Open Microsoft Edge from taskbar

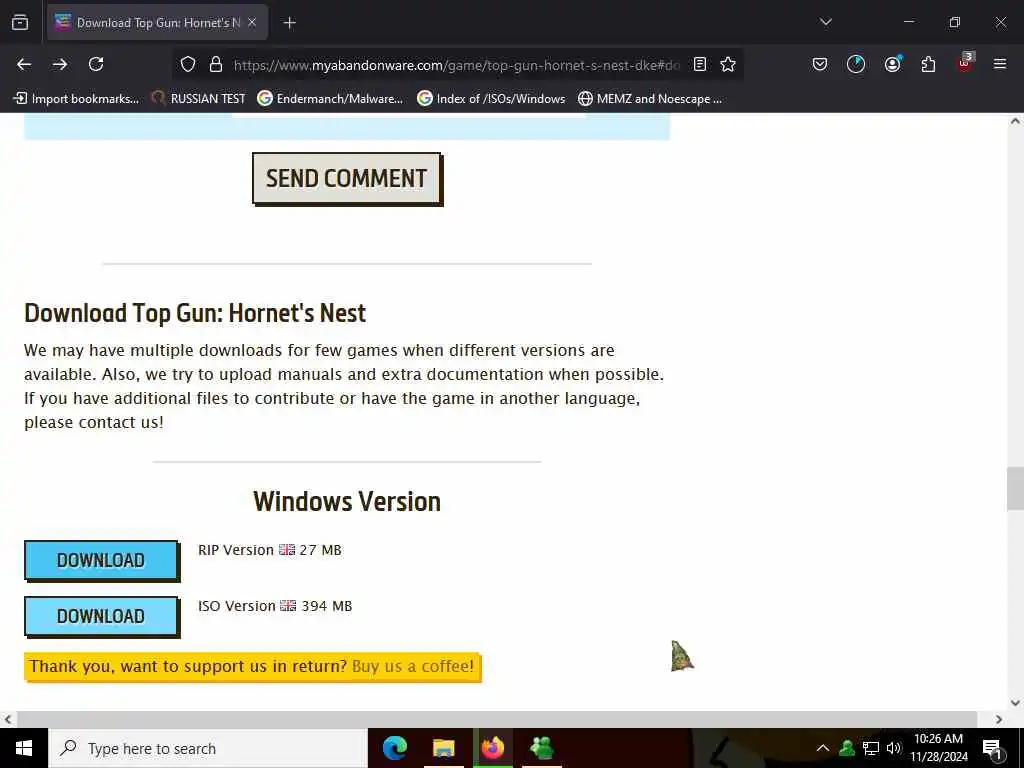tap(394, 748)
